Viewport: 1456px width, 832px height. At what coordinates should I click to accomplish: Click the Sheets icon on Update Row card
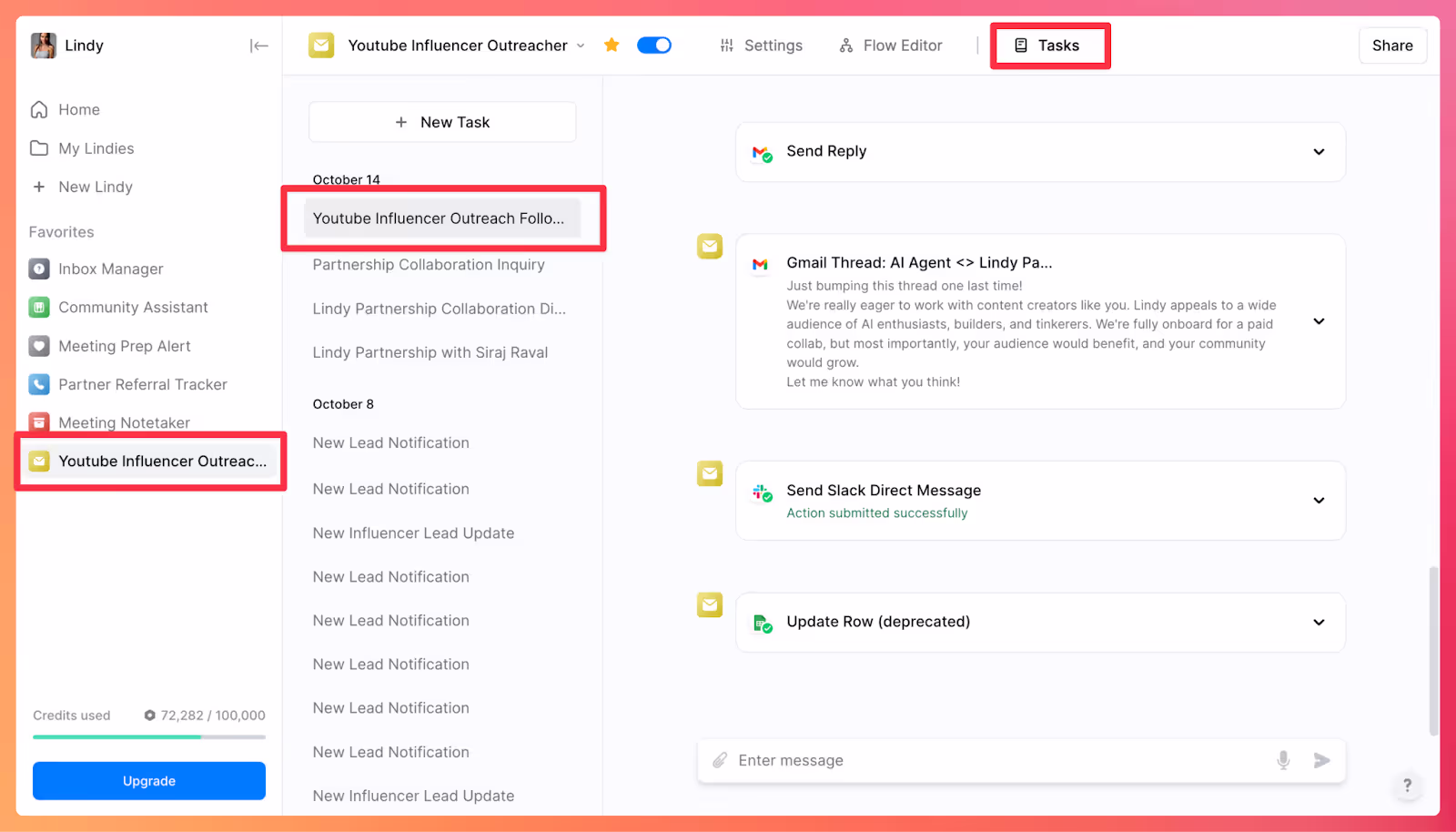pyautogui.click(x=762, y=624)
